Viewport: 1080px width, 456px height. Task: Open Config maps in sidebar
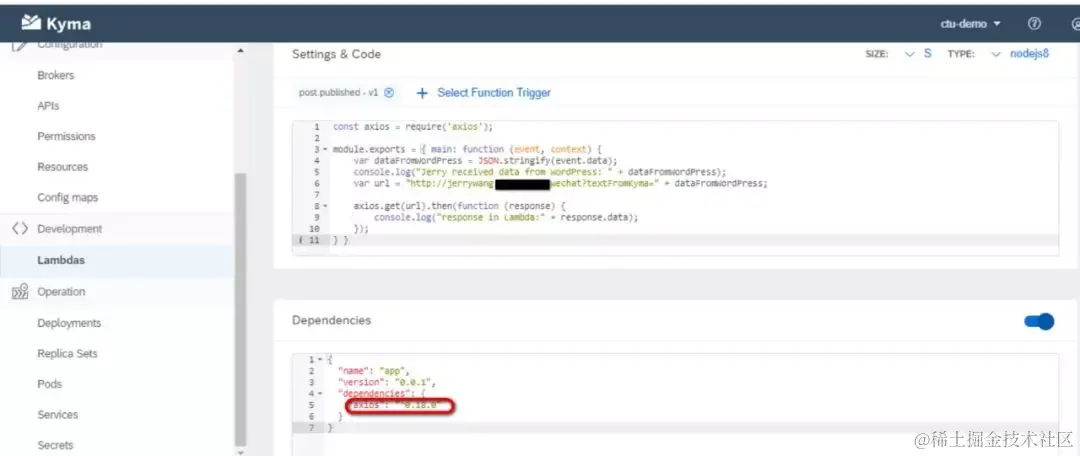[x=68, y=198]
